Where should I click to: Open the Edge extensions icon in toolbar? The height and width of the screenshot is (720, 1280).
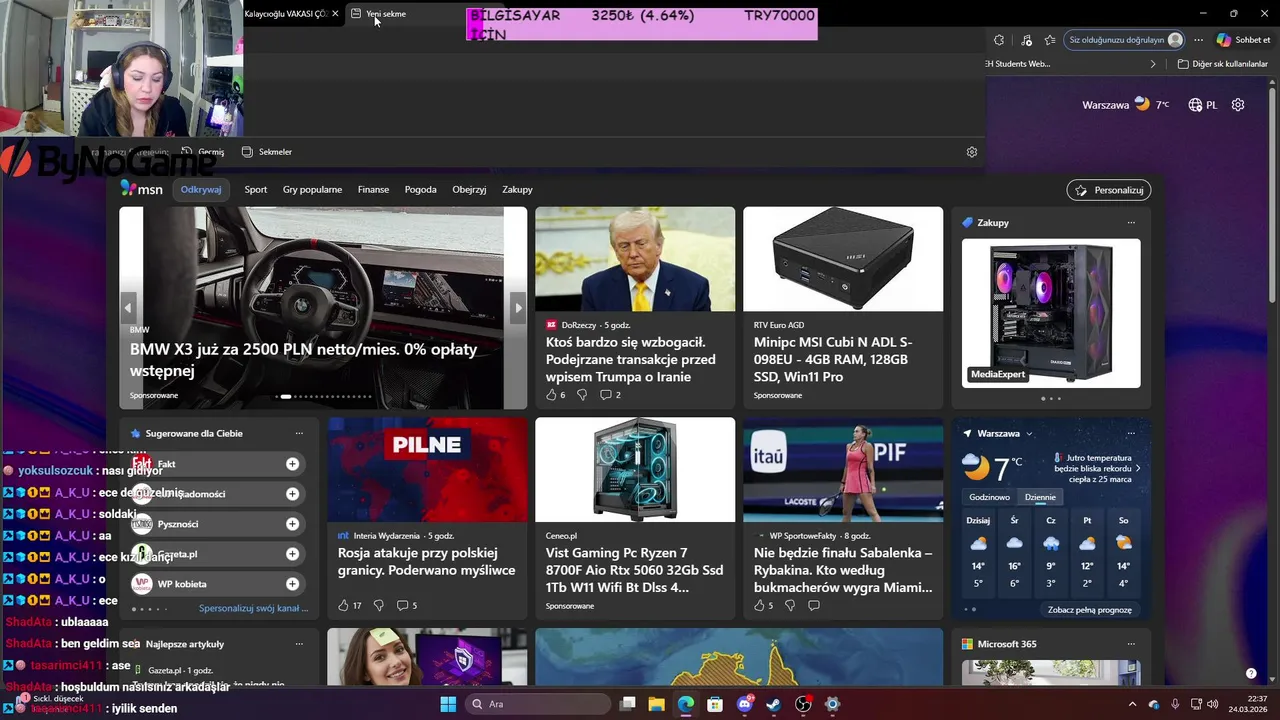point(999,40)
